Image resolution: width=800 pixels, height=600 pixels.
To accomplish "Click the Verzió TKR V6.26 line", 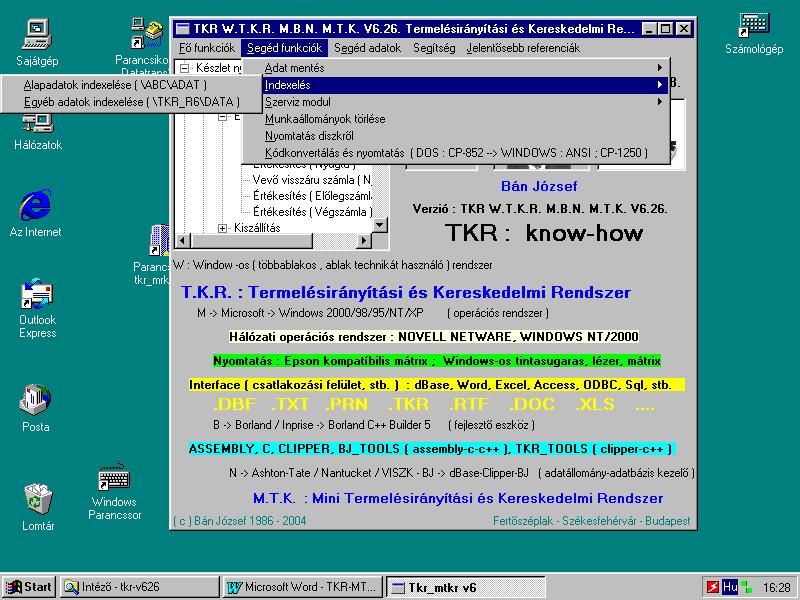I will [540, 209].
